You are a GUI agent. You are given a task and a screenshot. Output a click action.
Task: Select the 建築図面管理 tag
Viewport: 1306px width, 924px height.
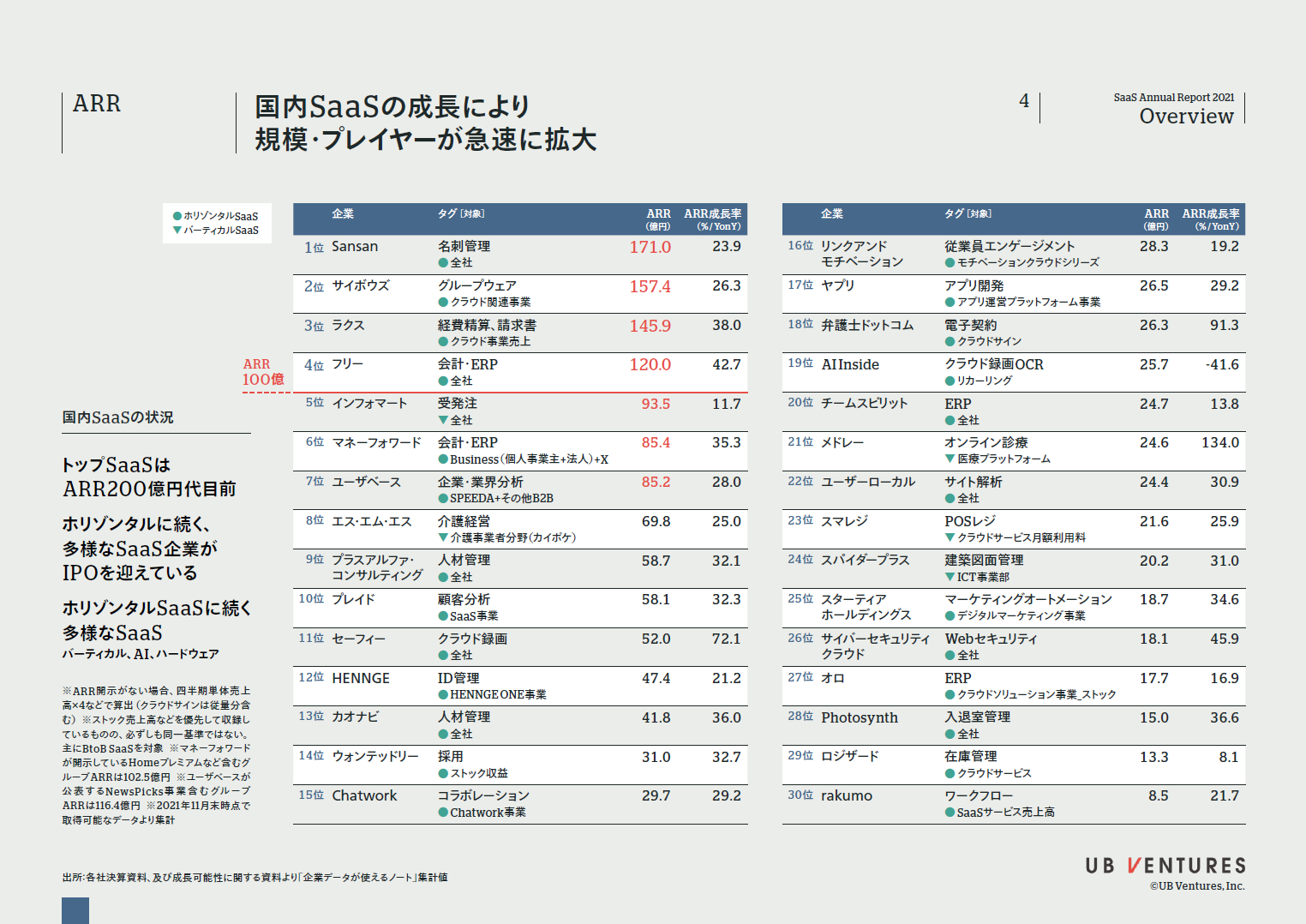pyautogui.click(x=984, y=560)
